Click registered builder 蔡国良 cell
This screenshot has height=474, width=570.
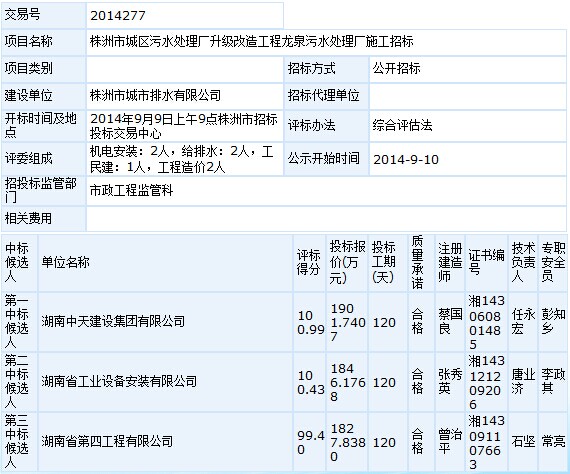450,321
